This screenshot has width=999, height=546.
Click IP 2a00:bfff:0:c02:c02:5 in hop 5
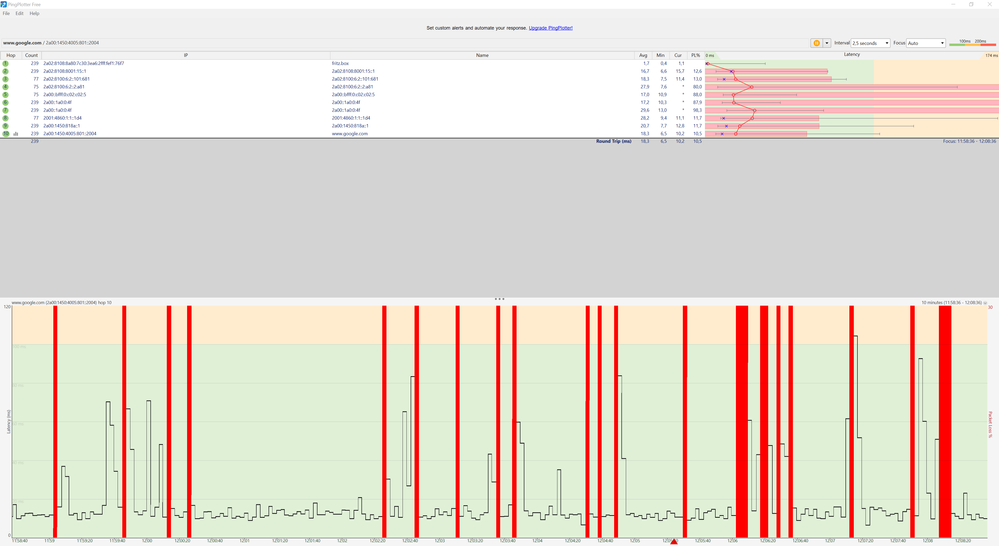[64, 94]
